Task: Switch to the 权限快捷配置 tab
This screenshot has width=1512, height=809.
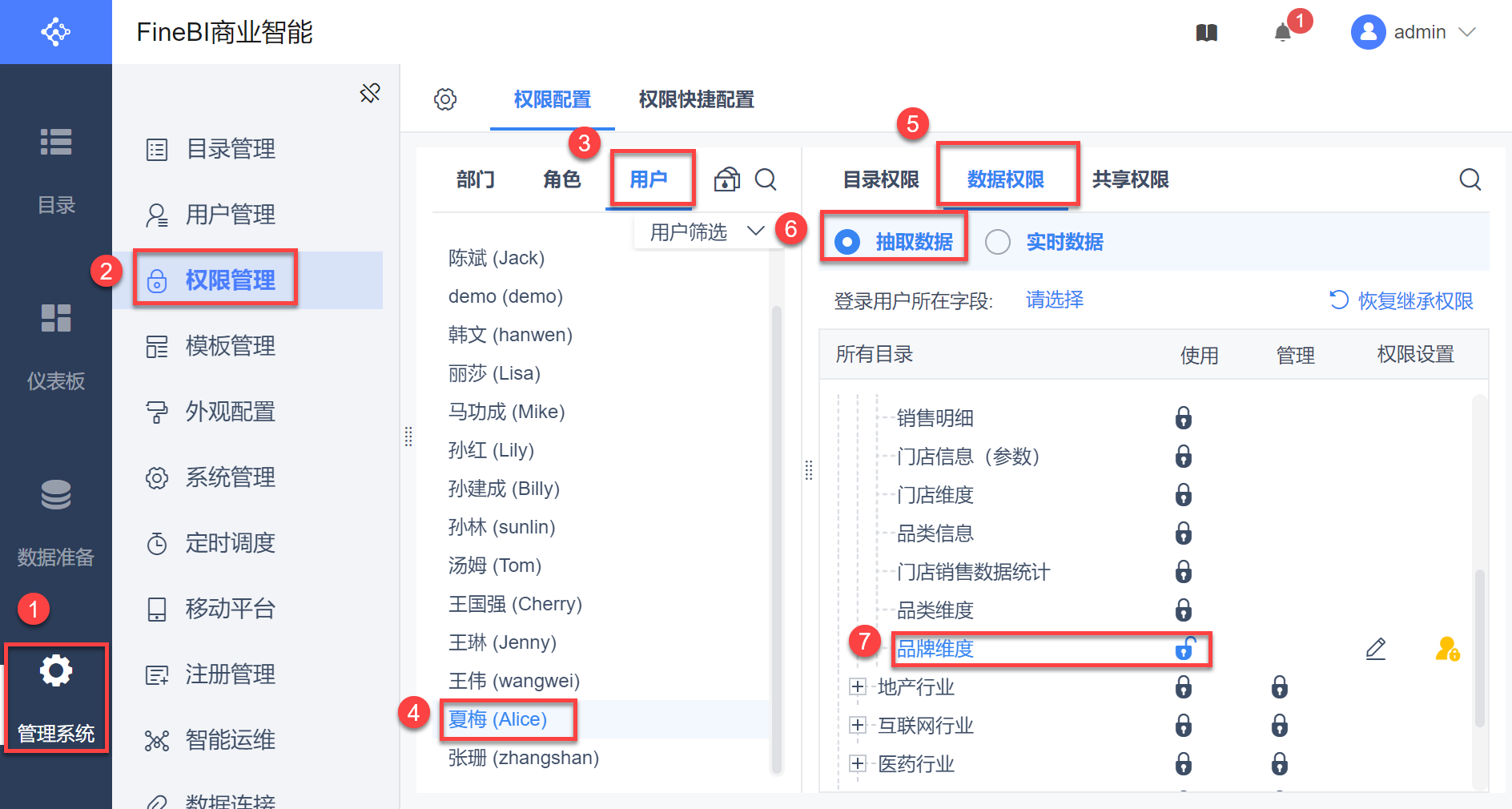Action: click(x=696, y=99)
